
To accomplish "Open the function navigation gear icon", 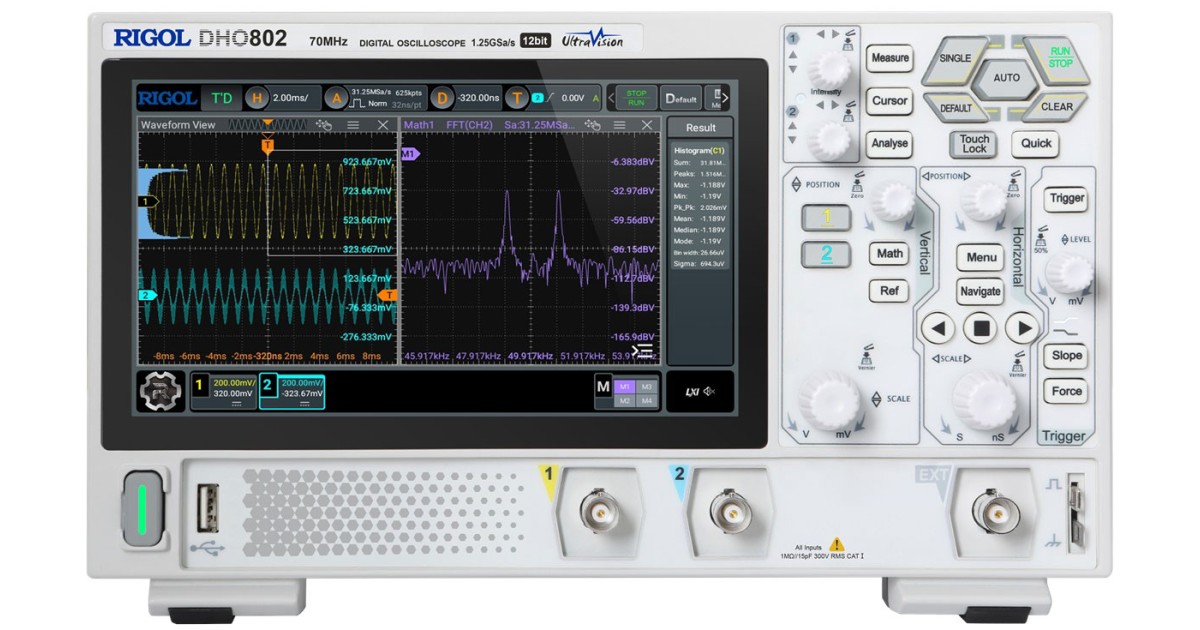I will tap(159, 390).
